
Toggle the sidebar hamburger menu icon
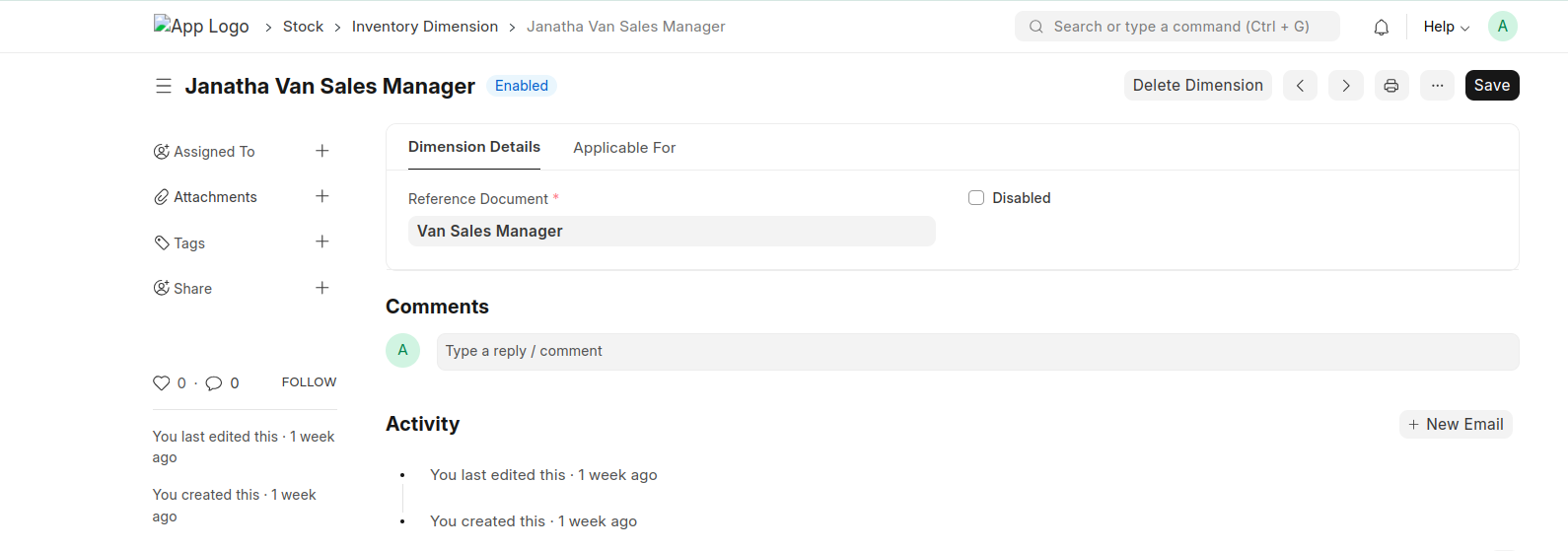click(x=164, y=87)
